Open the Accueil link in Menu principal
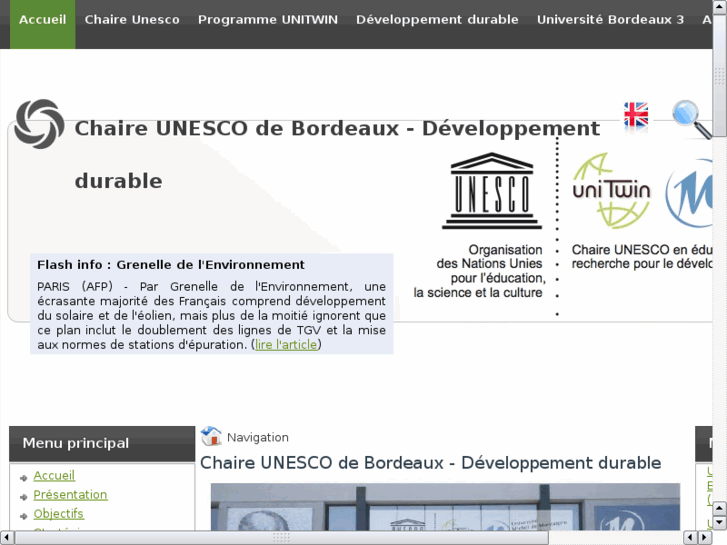This screenshot has width=727, height=545. (54, 476)
